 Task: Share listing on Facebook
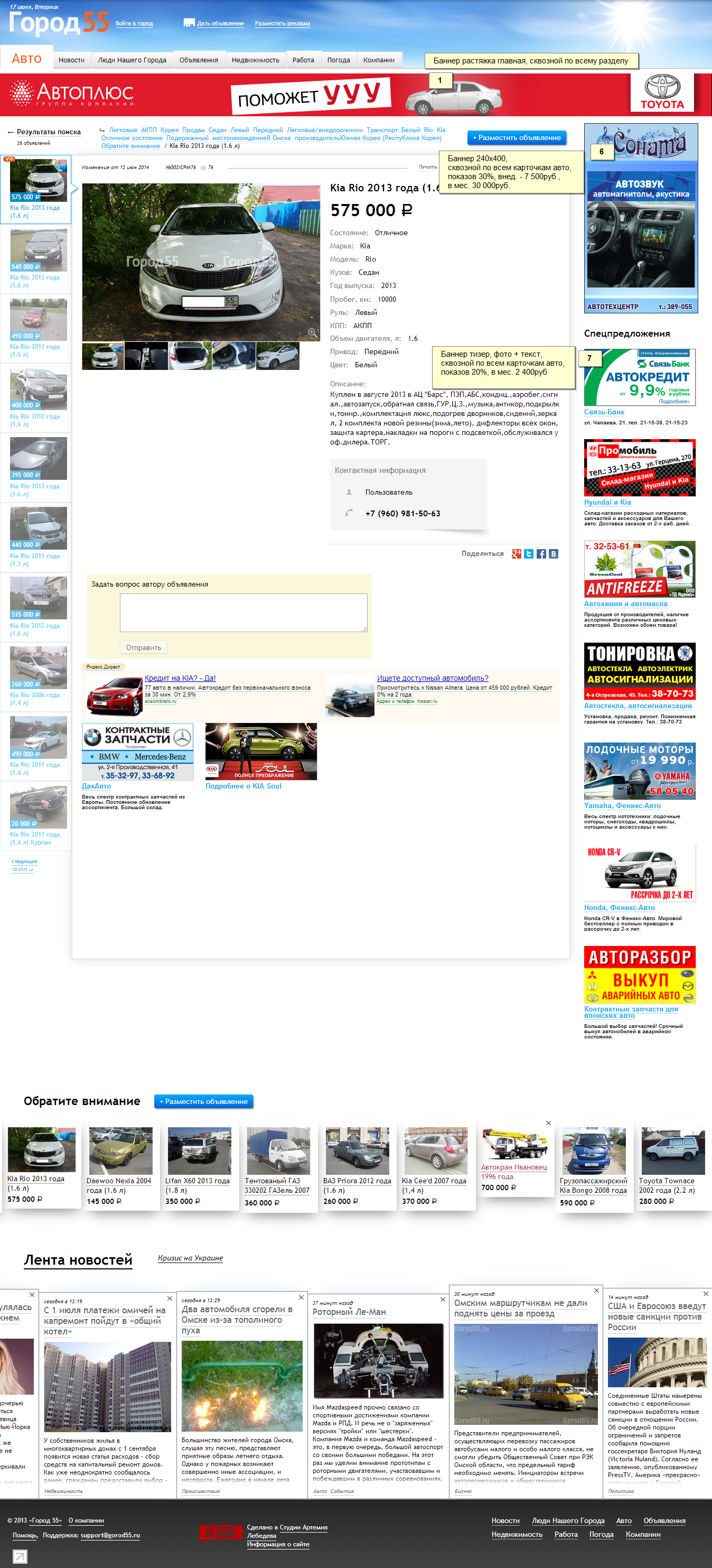tap(541, 553)
